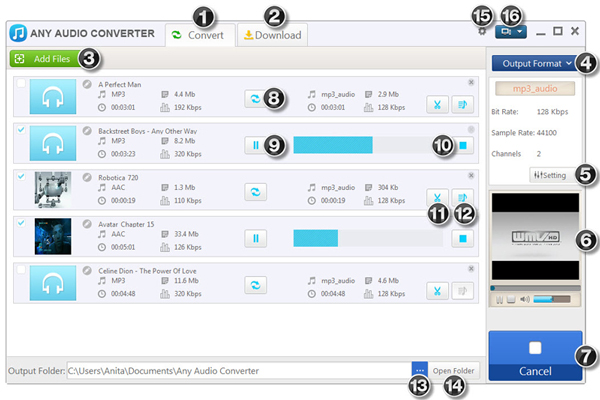Remove Backstreet Boys track from the list
The width and height of the screenshot is (600, 400).
471,129
